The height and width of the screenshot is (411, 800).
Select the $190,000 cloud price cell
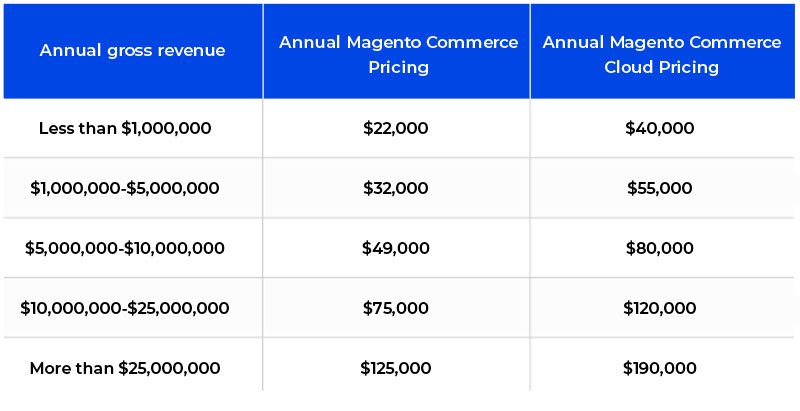pyautogui.click(x=660, y=368)
